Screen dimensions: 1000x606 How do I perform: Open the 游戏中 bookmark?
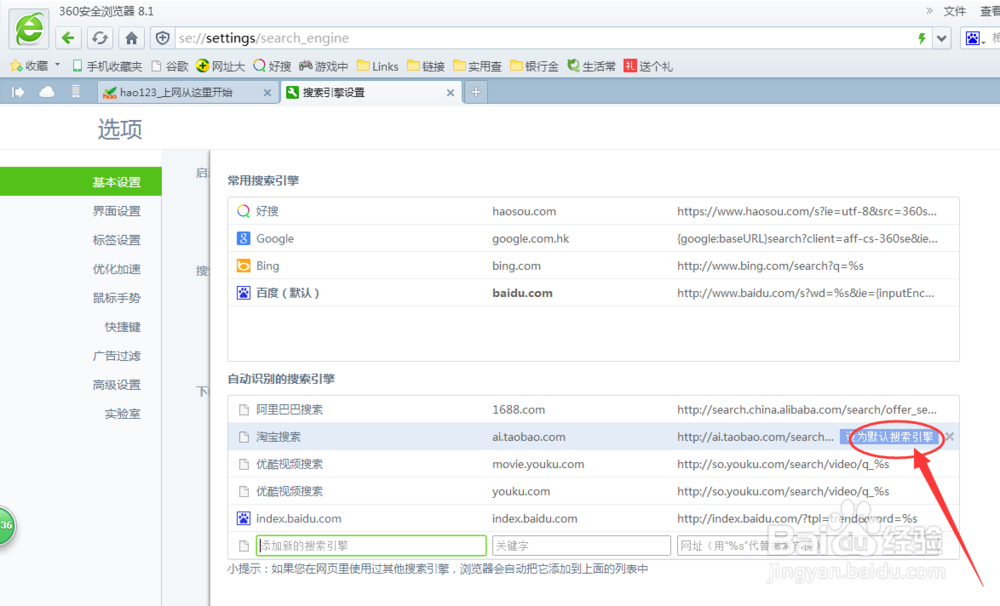324,66
